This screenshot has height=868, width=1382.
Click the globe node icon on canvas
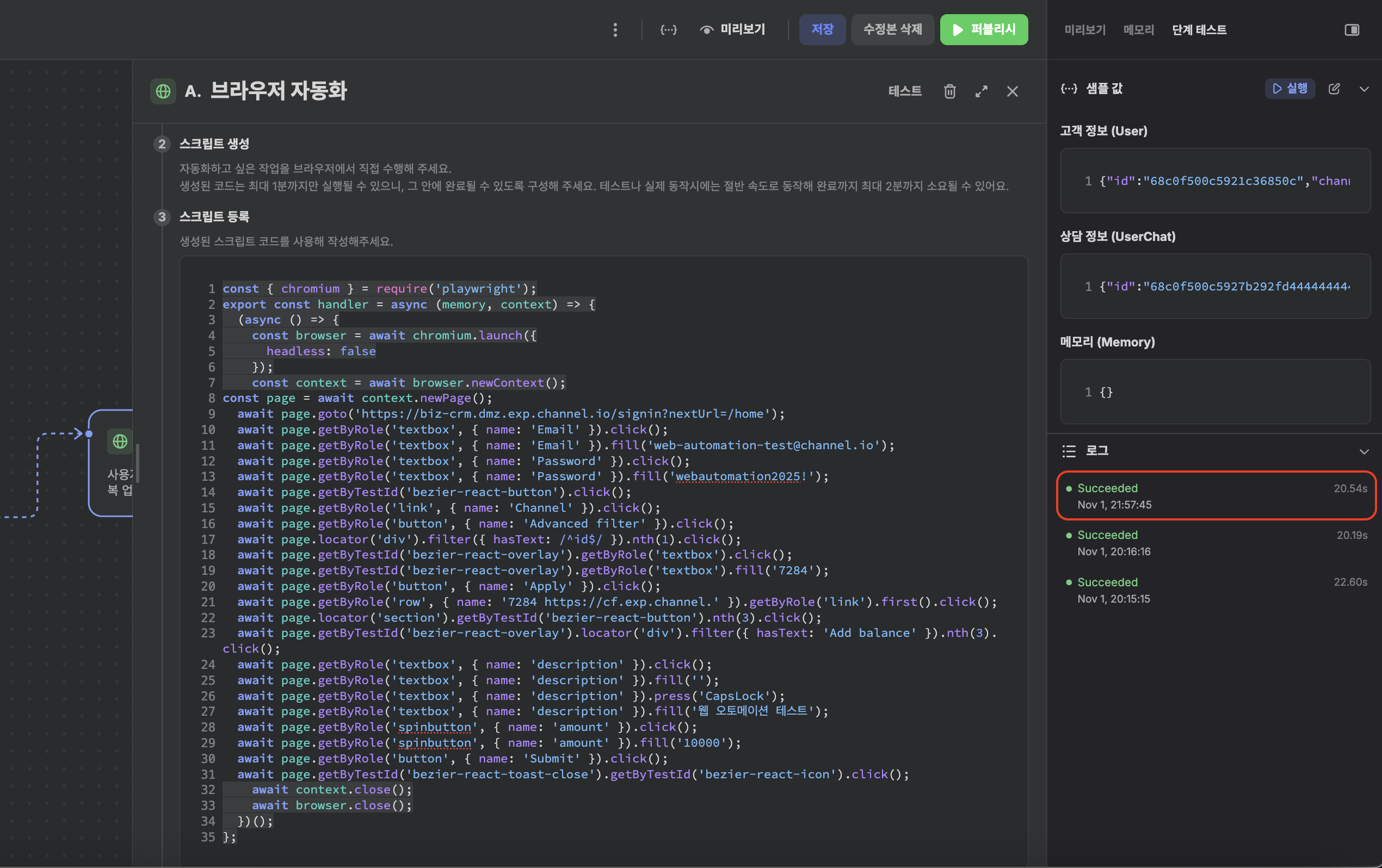coord(120,441)
